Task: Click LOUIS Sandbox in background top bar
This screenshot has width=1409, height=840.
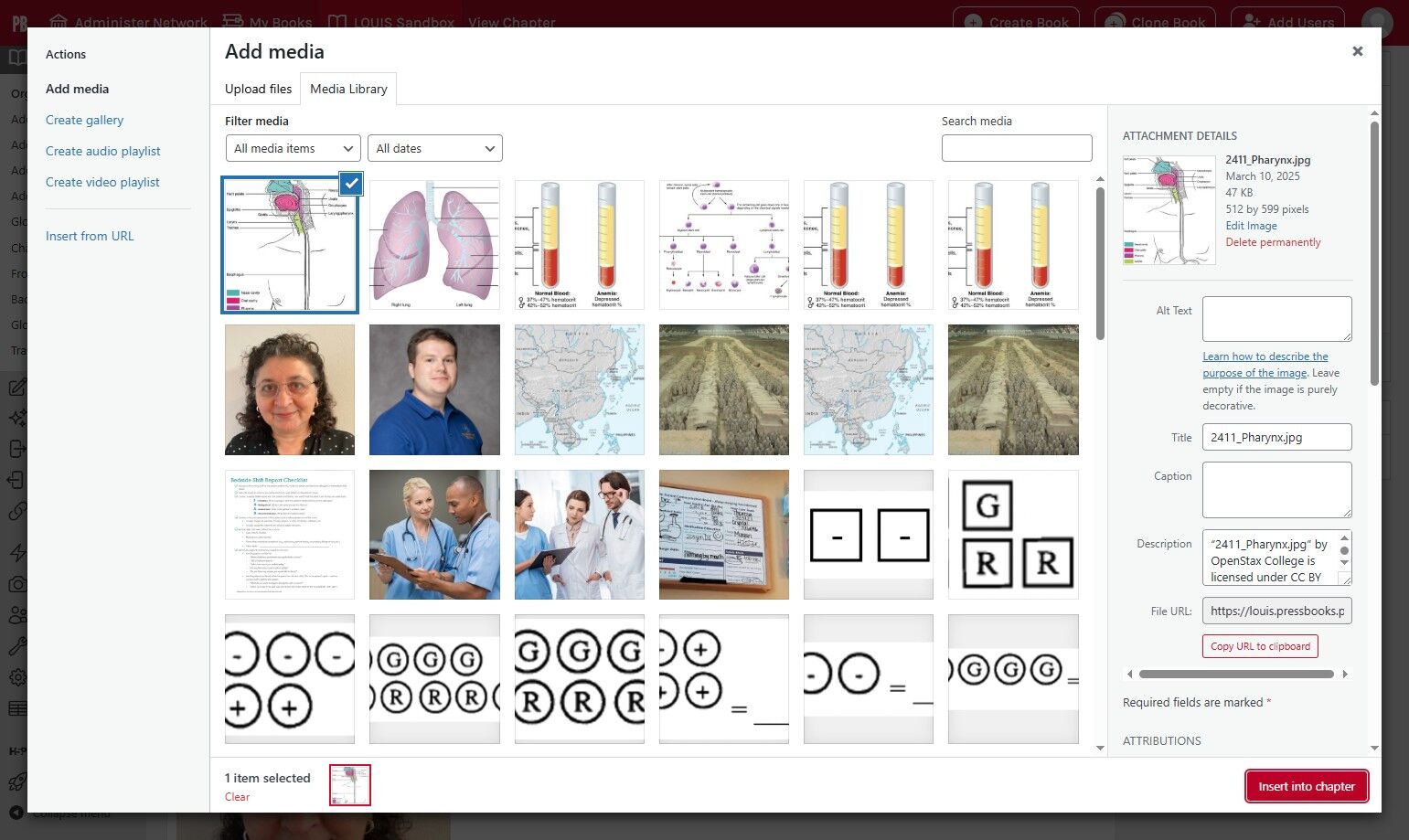Action: (391, 22)
